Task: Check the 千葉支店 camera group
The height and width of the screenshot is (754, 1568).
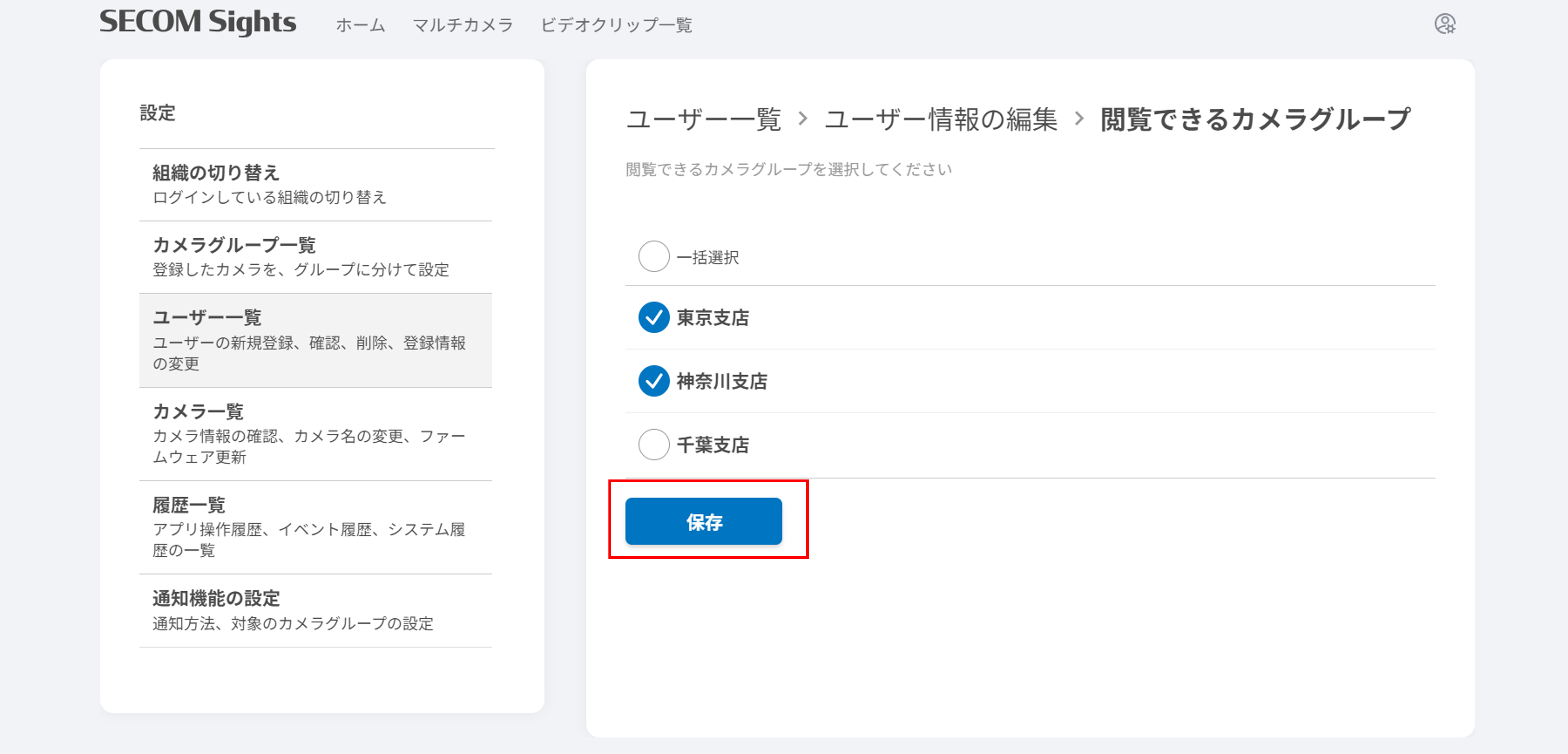Action: click(654, 444)
